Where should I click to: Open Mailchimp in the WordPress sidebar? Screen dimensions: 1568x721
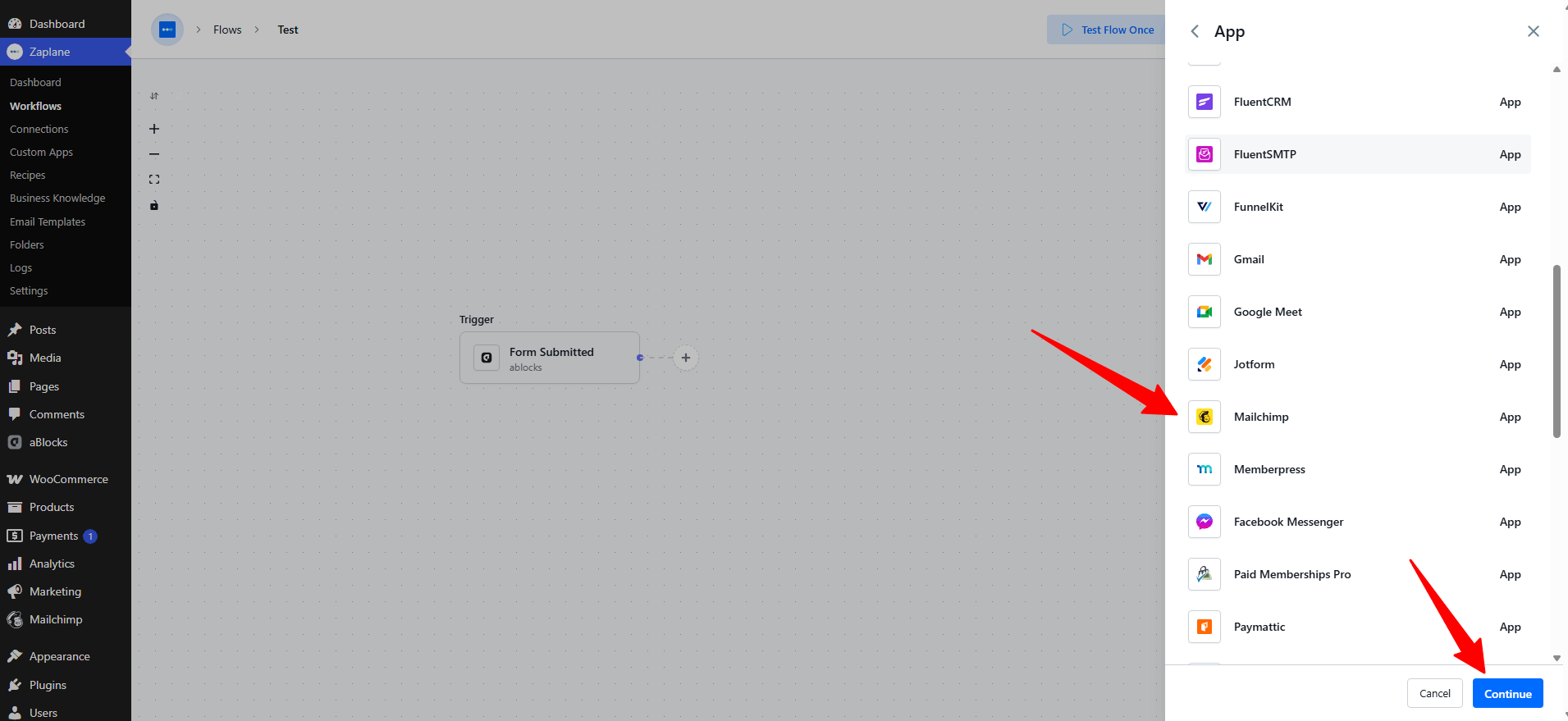(66, 619)
